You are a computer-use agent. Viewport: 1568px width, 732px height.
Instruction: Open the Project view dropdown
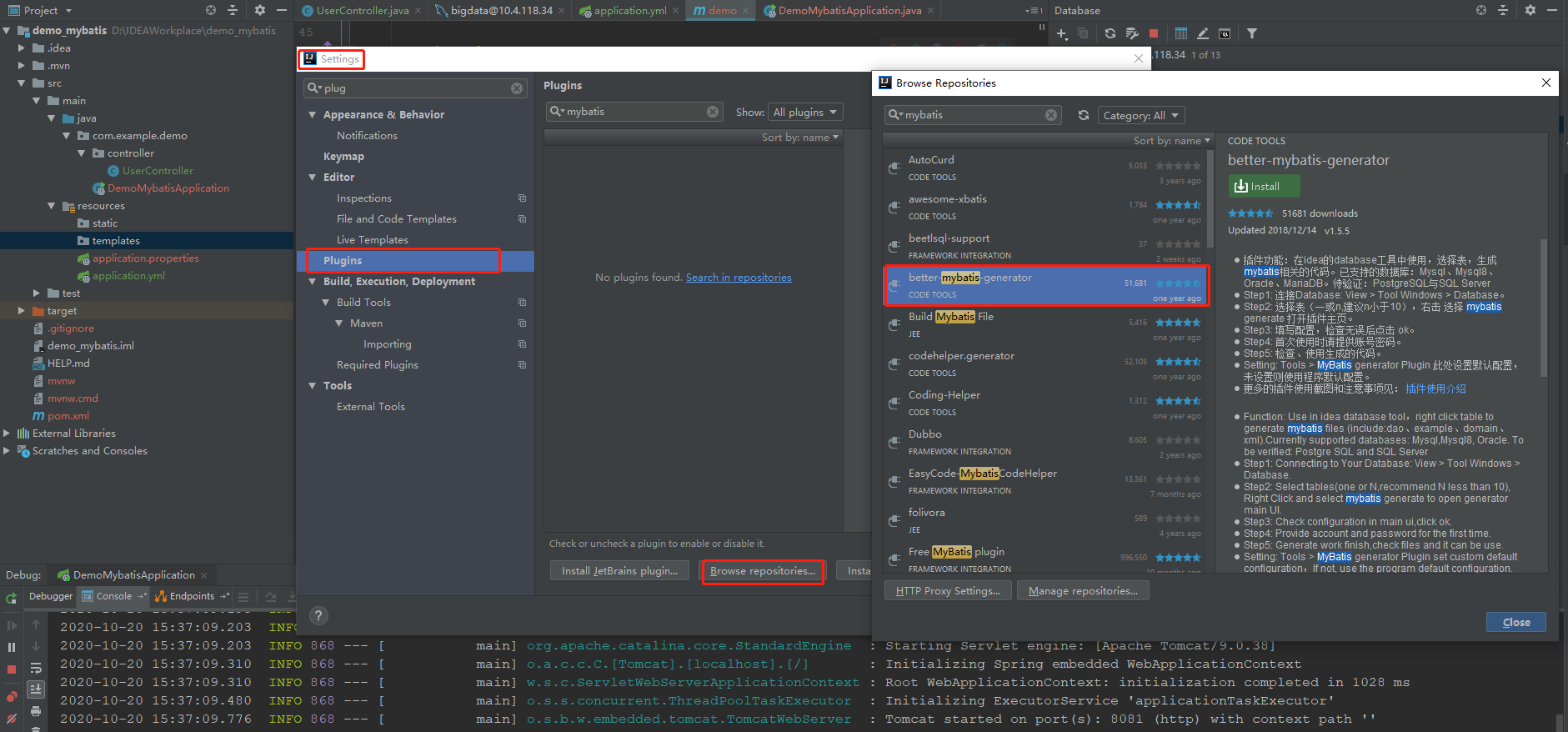[40, 10]
